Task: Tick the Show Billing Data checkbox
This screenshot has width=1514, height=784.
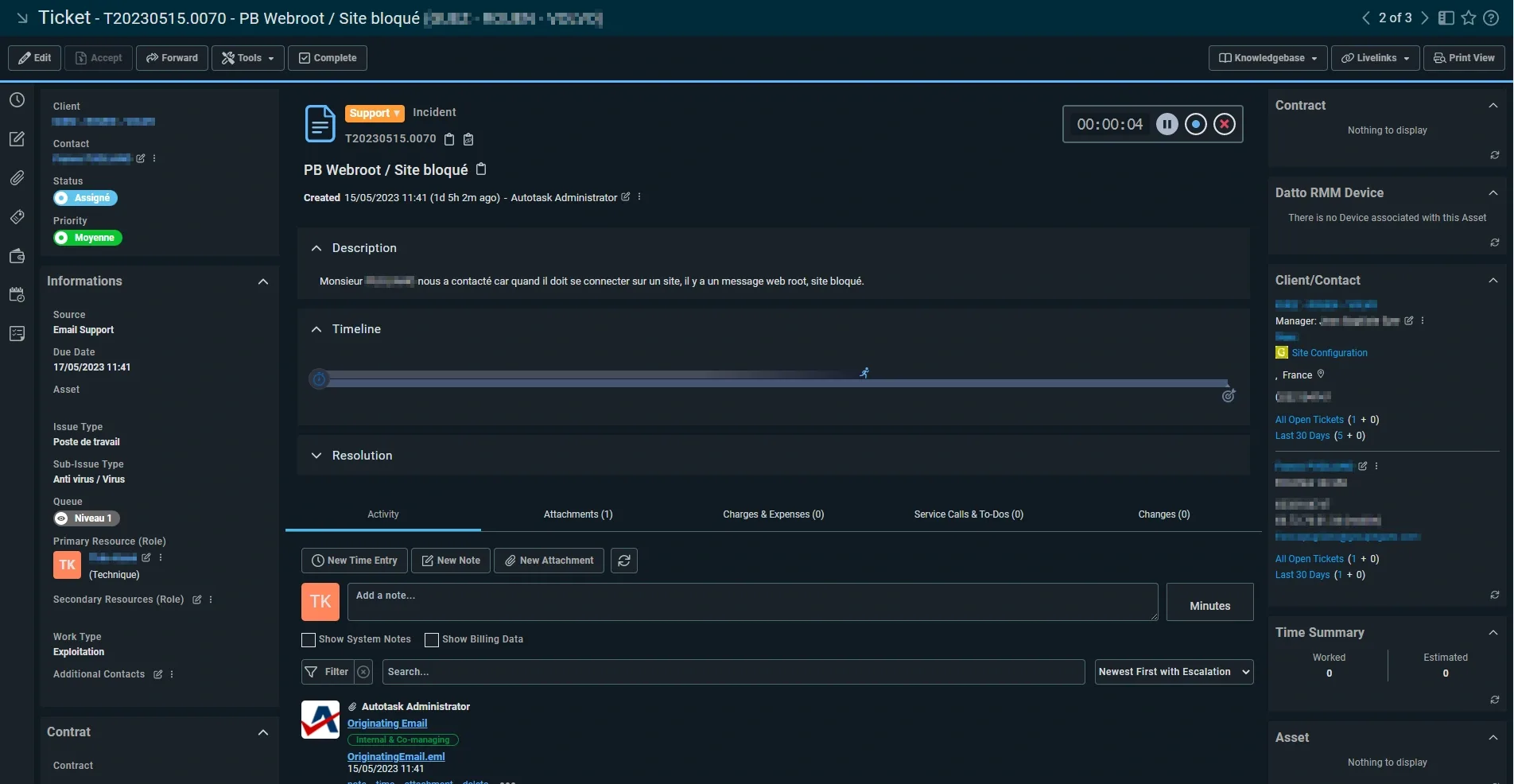Action: (432, 639)
